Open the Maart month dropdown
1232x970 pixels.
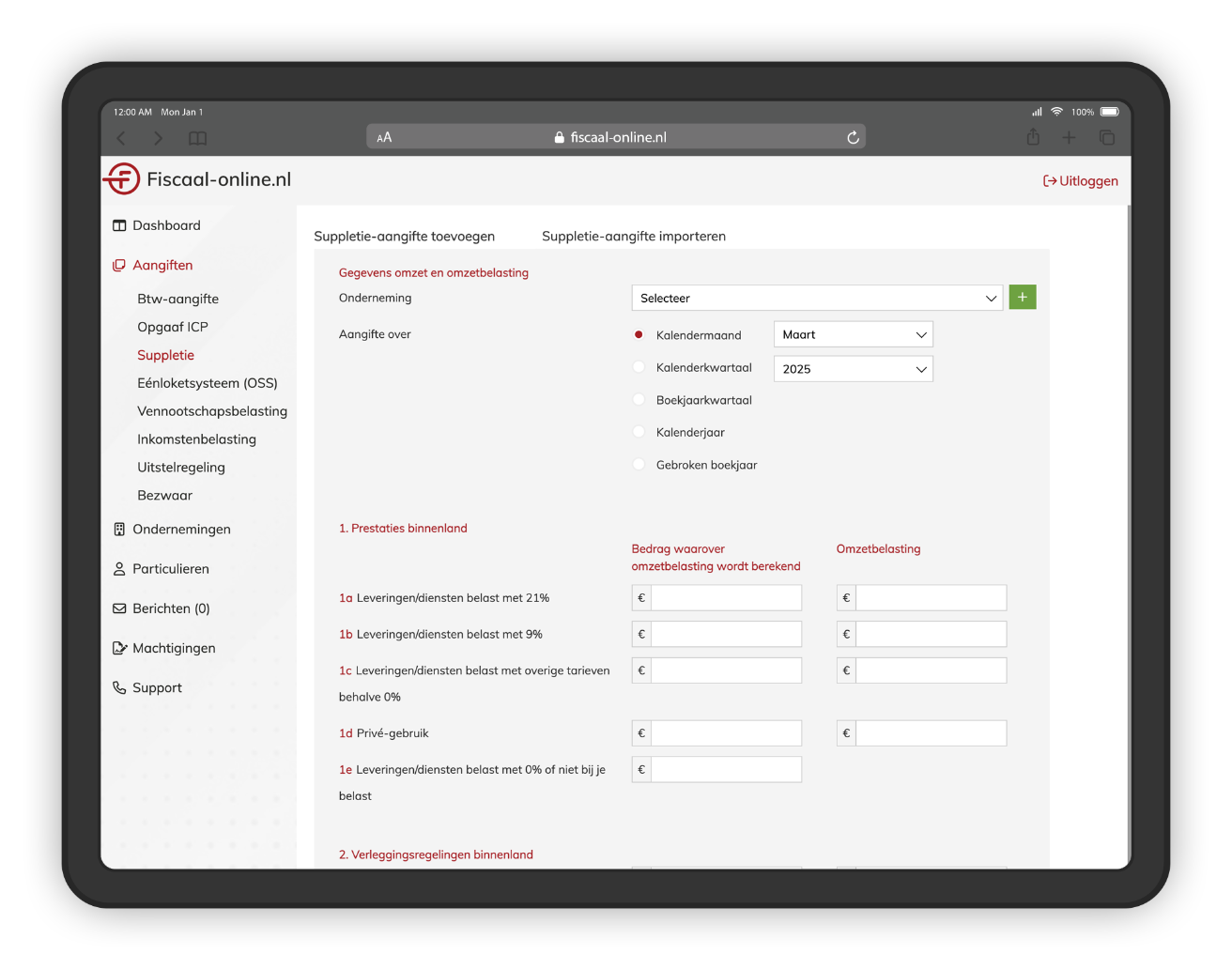pyautogui.click(x=853, y=334)
